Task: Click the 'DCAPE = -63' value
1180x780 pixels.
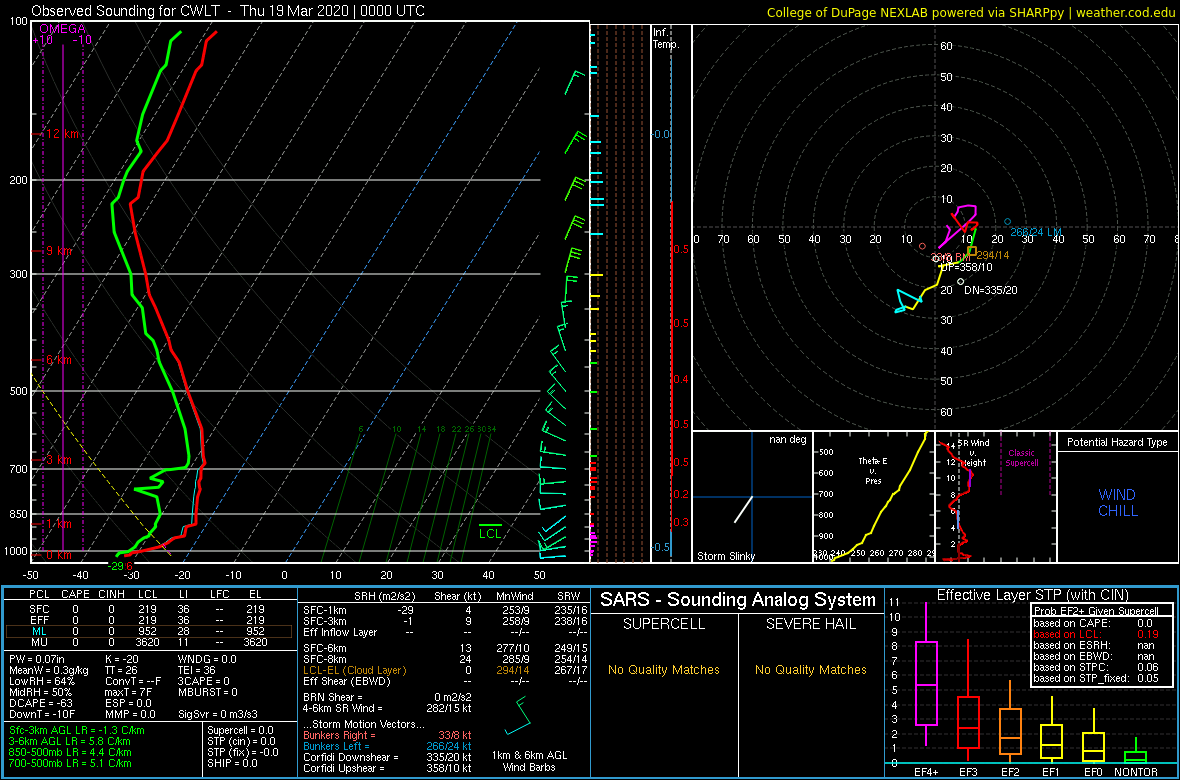Action: coord(40,702)
